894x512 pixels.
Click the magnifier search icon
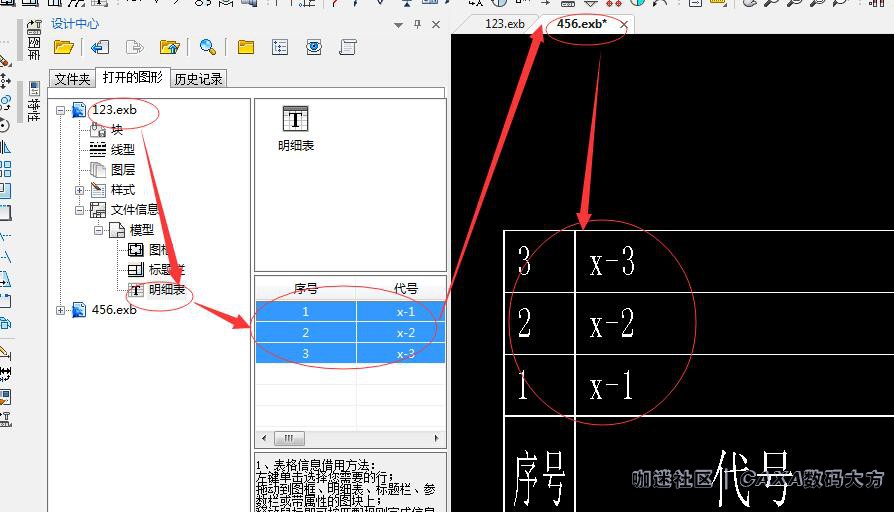tap(208, 47)
